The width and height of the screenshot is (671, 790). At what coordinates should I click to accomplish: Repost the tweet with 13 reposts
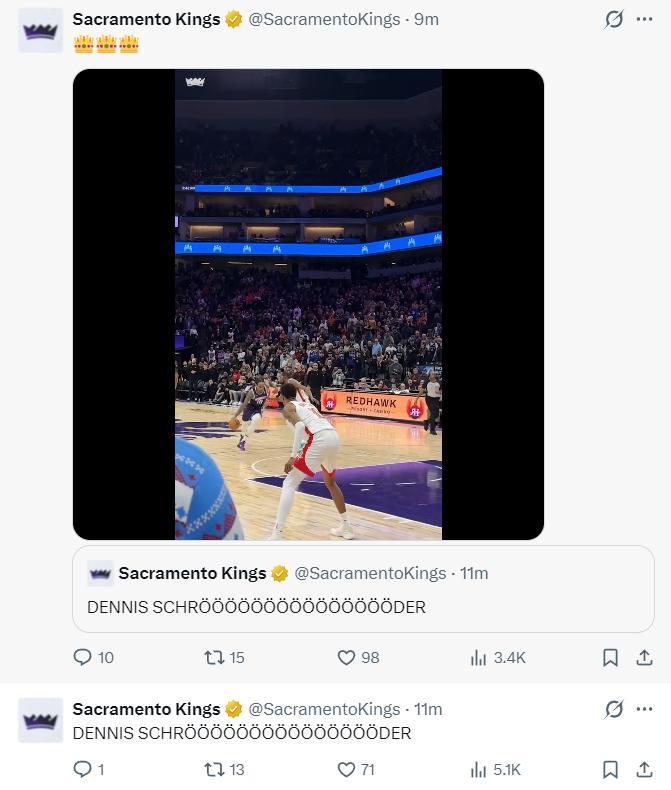(x=213, y=769)
